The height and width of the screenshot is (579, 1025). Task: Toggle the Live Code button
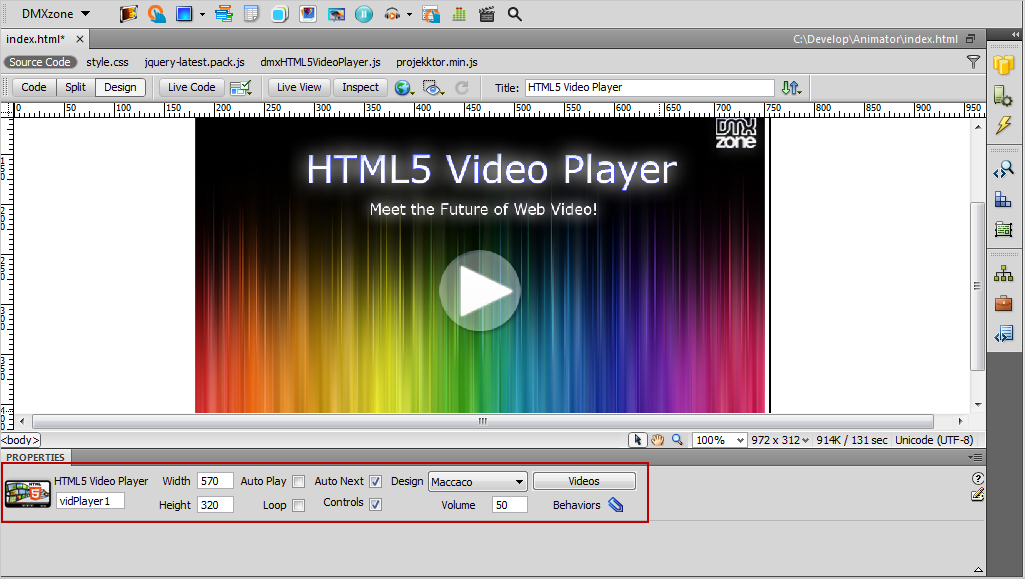coord(192,88)
